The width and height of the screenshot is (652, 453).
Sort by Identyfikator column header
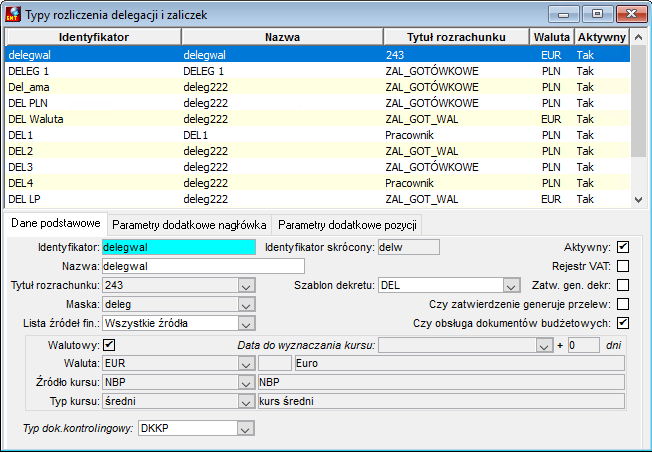tap(94, 37)
